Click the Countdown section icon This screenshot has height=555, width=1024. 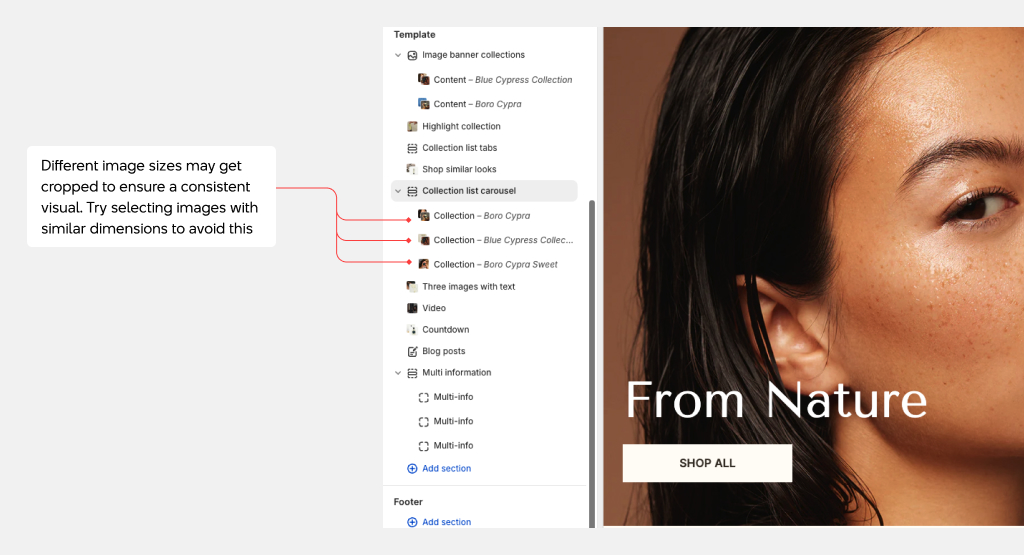412,330
